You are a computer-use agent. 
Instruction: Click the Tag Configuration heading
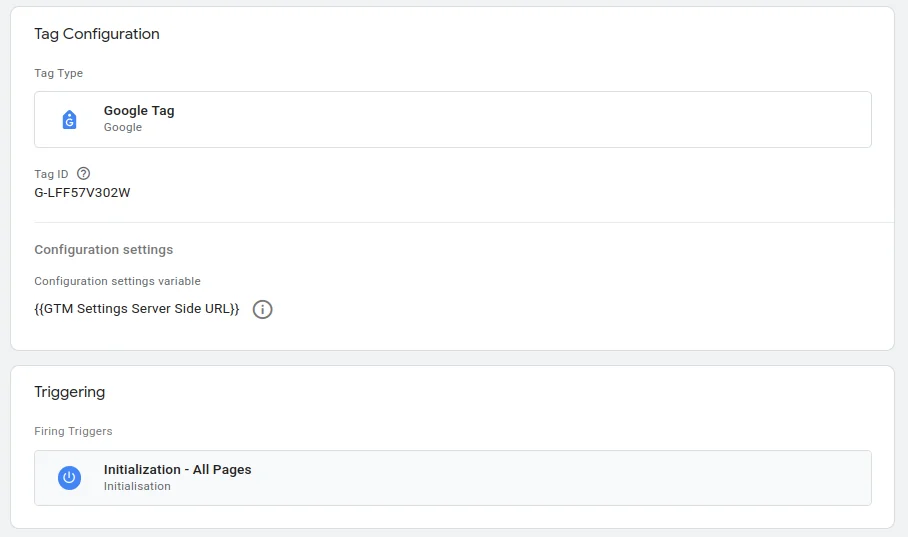point(97,34)
